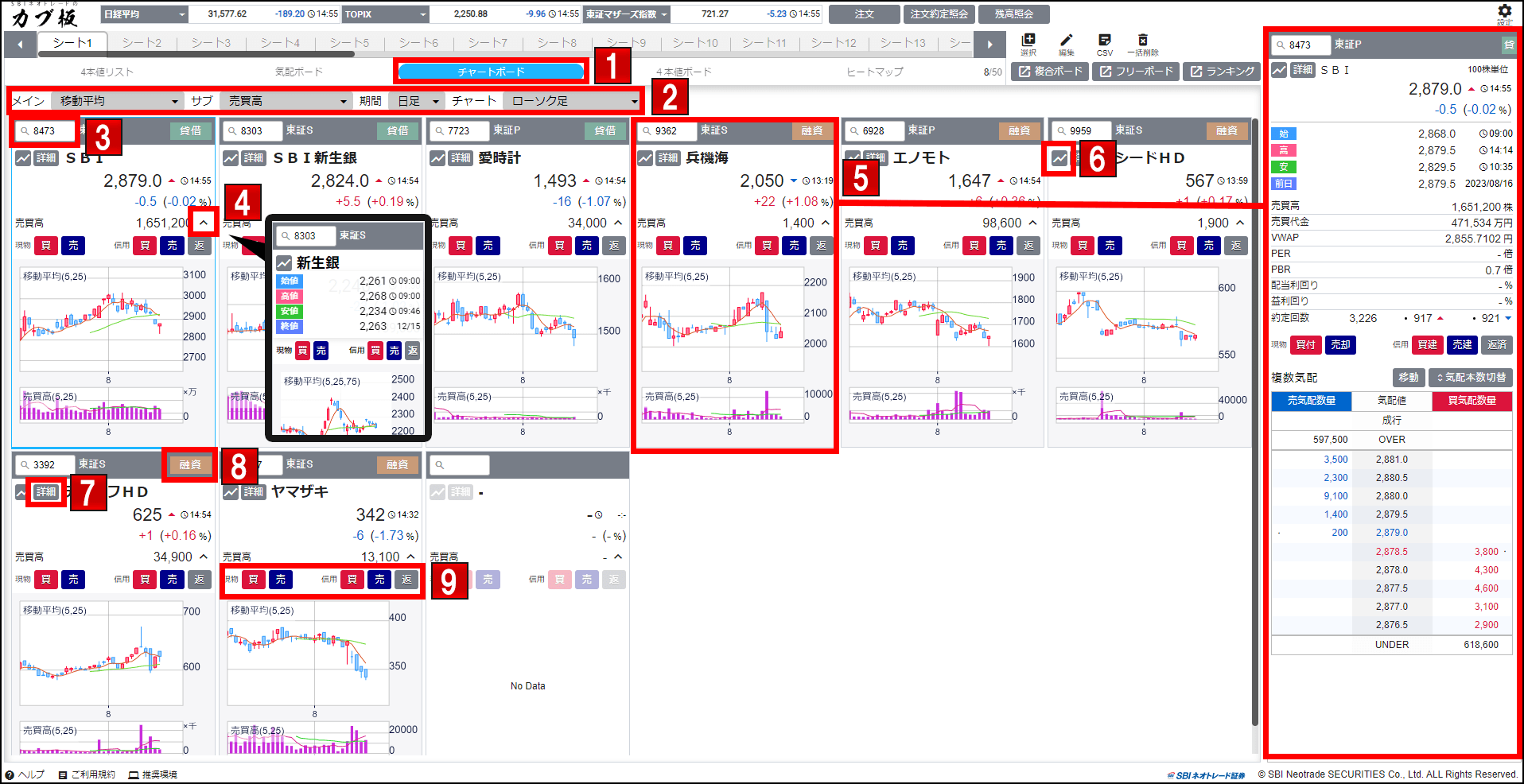Viewport: 1524px width, 784px height.
Task: Click 買建 in right panel
Action: click(x=1429, y=344)
